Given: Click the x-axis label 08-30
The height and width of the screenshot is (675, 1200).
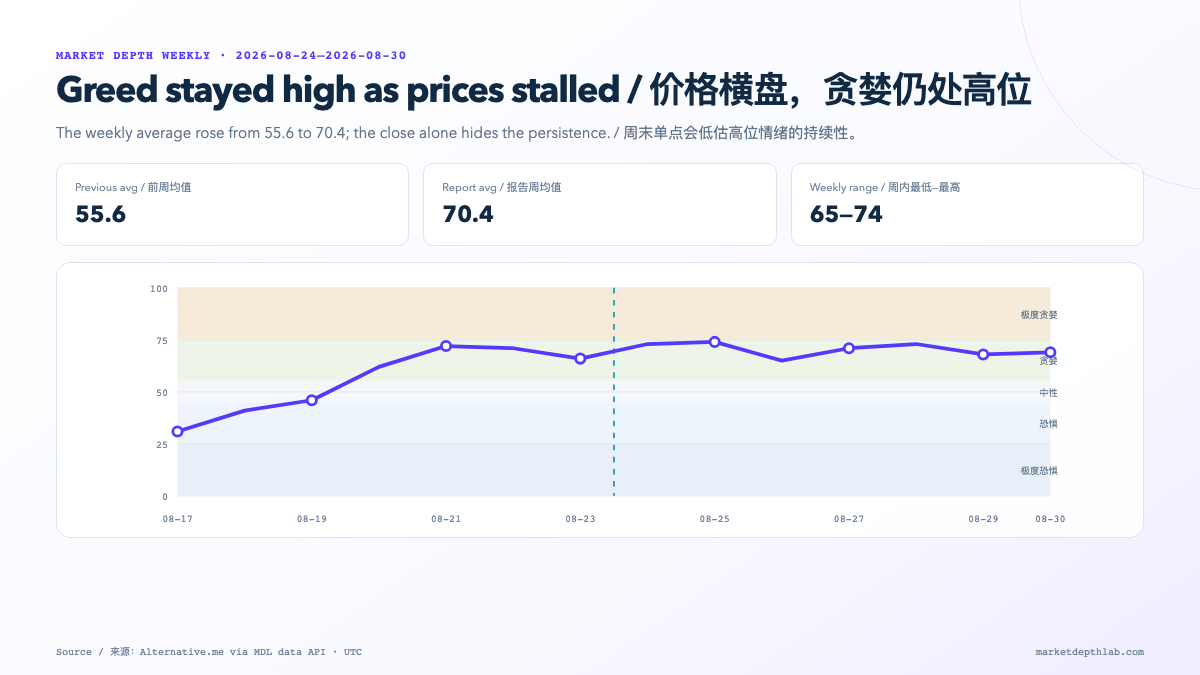Looking at the screenshot, I should 1050,519.
